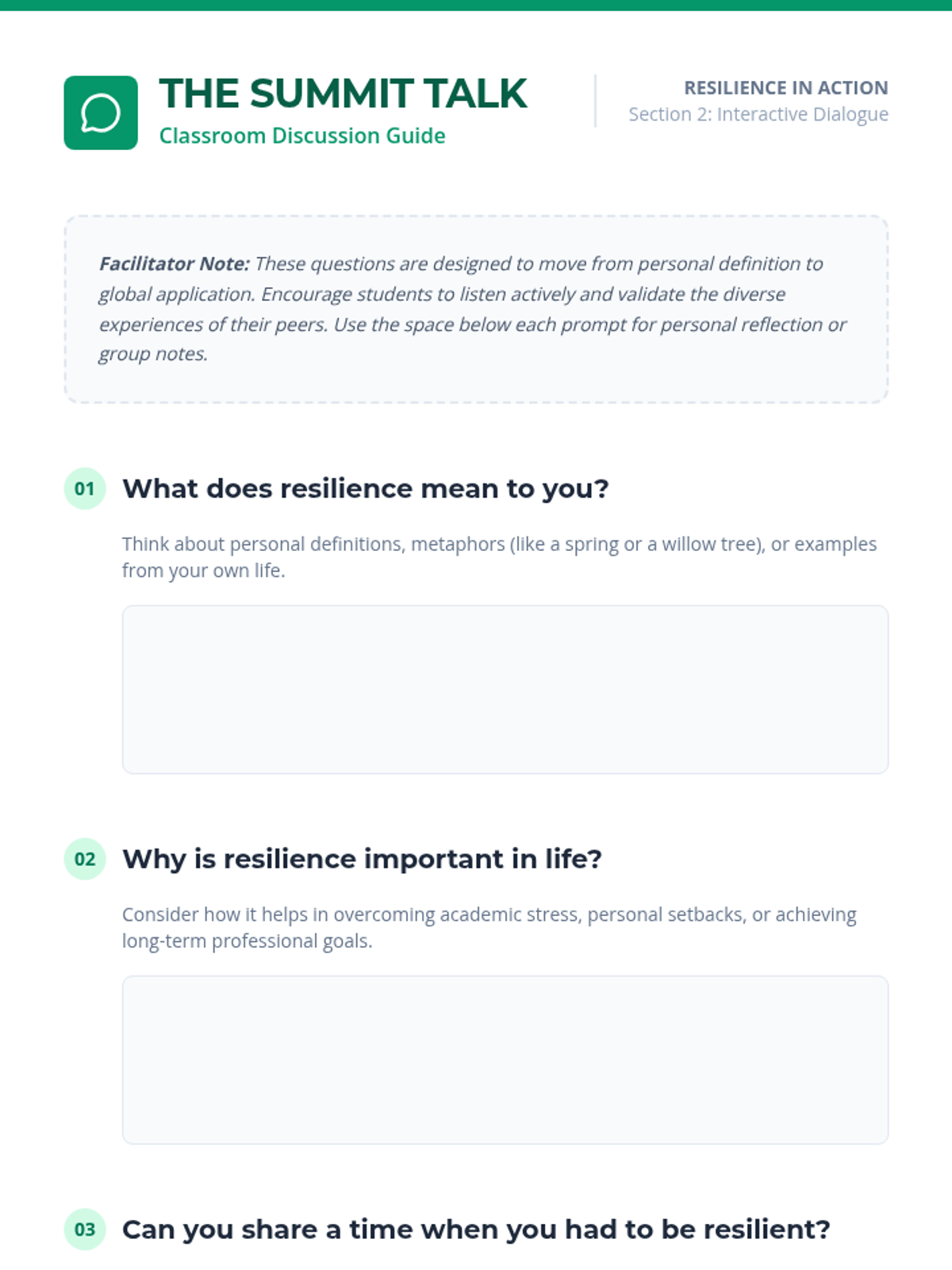Click the vertical divider line in the header

click(x=595, y=101)
